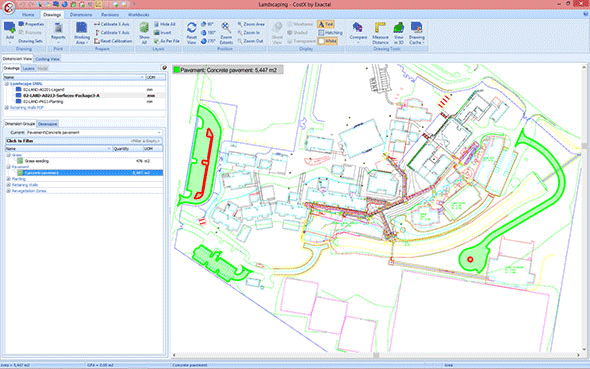Rotate drawing 270 degrees
This screenshot has width=590, height=369.
pos(208,41)
